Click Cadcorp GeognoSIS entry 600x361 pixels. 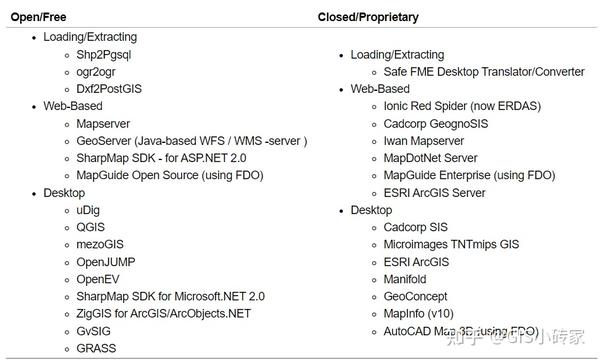tap(436, 124)
